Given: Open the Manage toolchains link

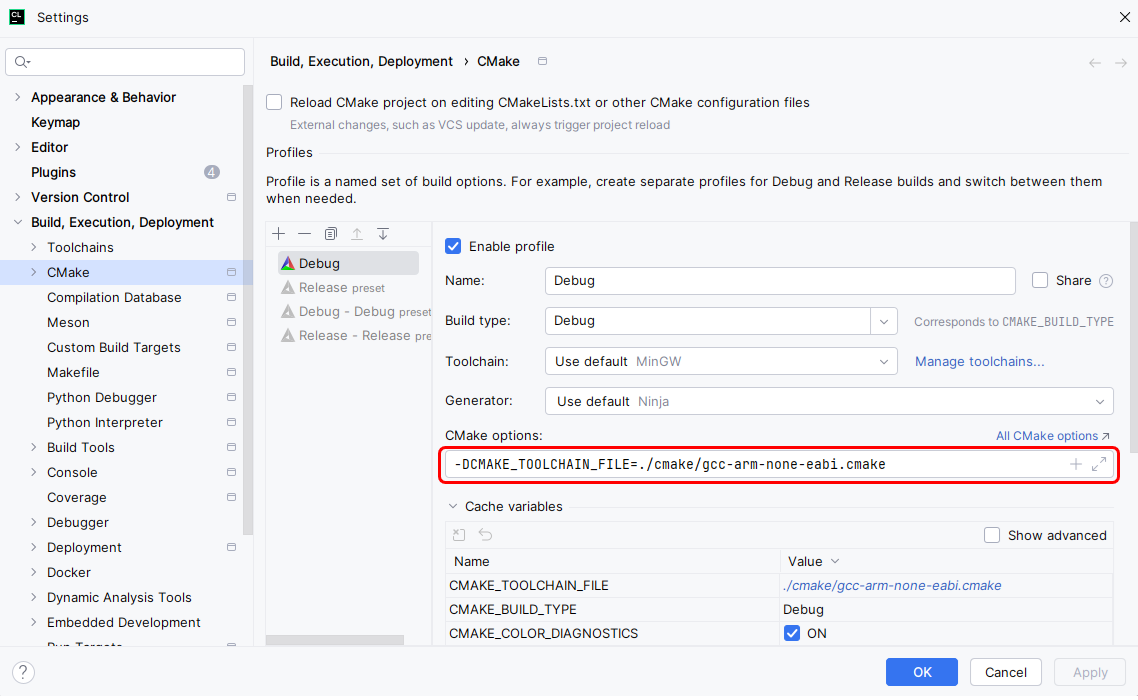Looking at the screenshot, I should 979,361.
